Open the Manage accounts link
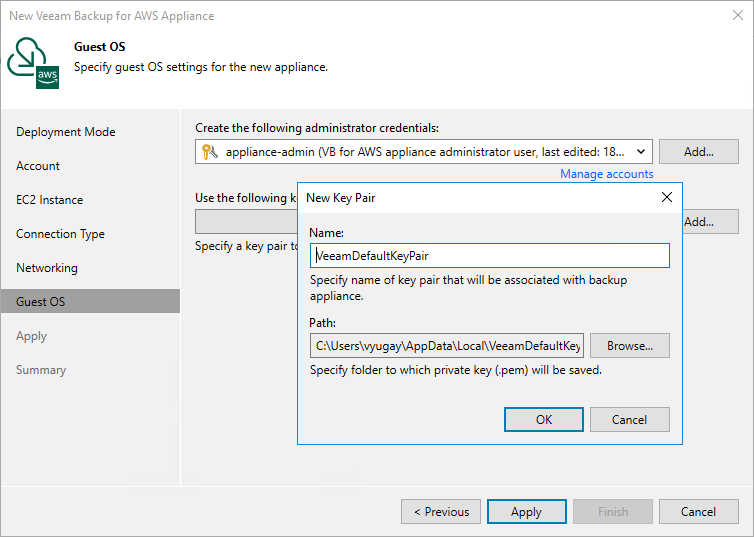The image size is (754, 537). click(606, 174)
